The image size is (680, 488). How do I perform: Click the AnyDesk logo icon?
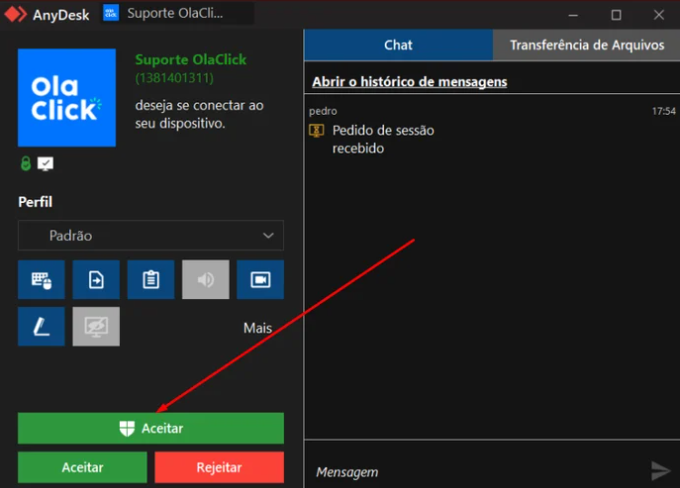click(x=15, y=14)
